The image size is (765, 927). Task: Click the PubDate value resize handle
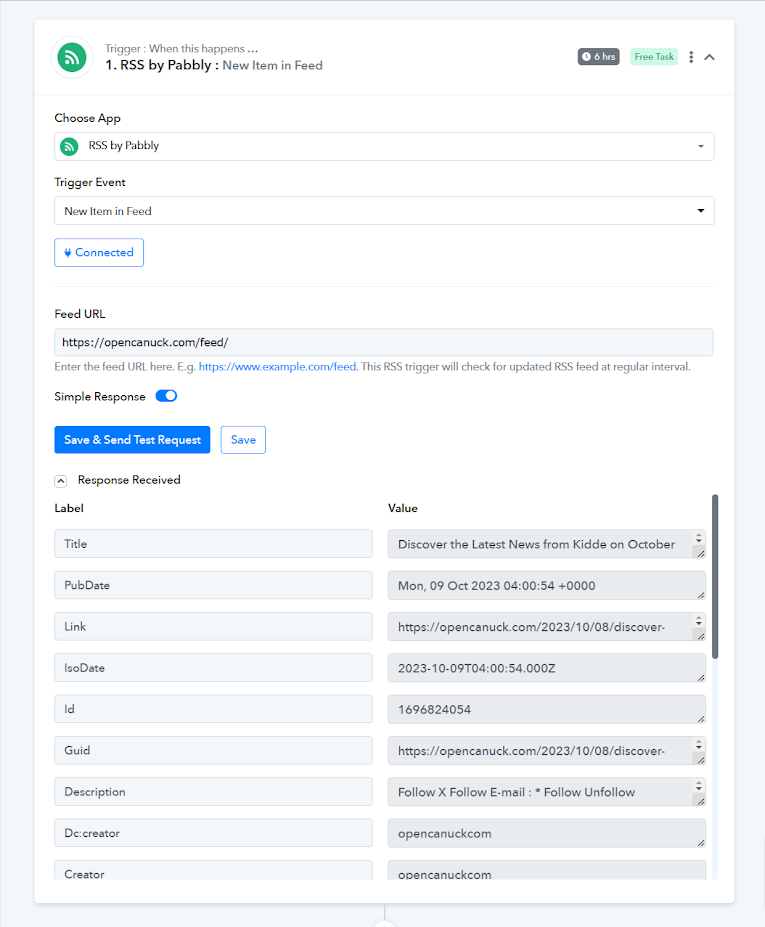[701, 595]
